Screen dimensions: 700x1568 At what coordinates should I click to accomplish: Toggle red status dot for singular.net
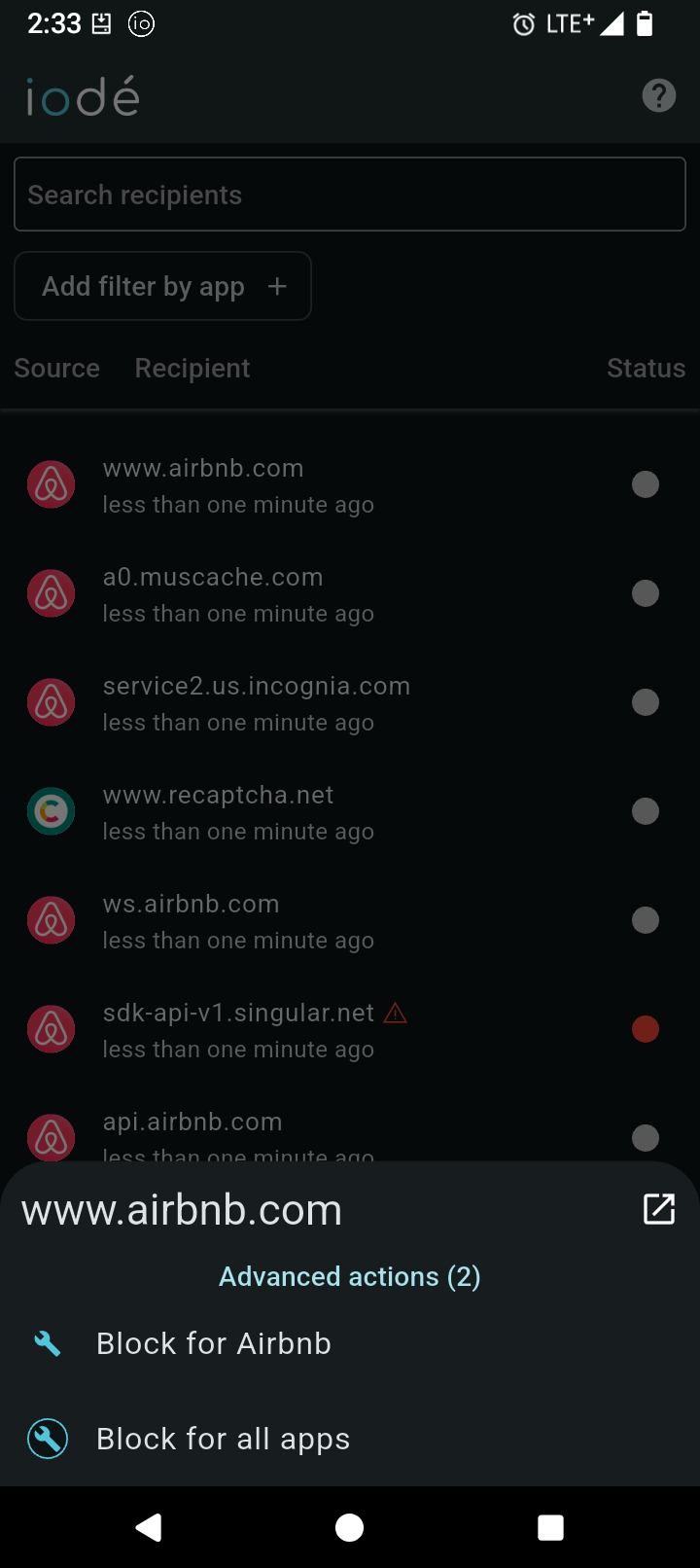(x=646, y=1029)
